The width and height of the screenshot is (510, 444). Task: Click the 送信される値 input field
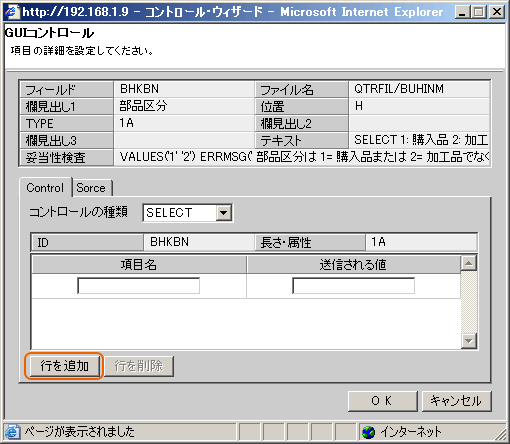353,286
